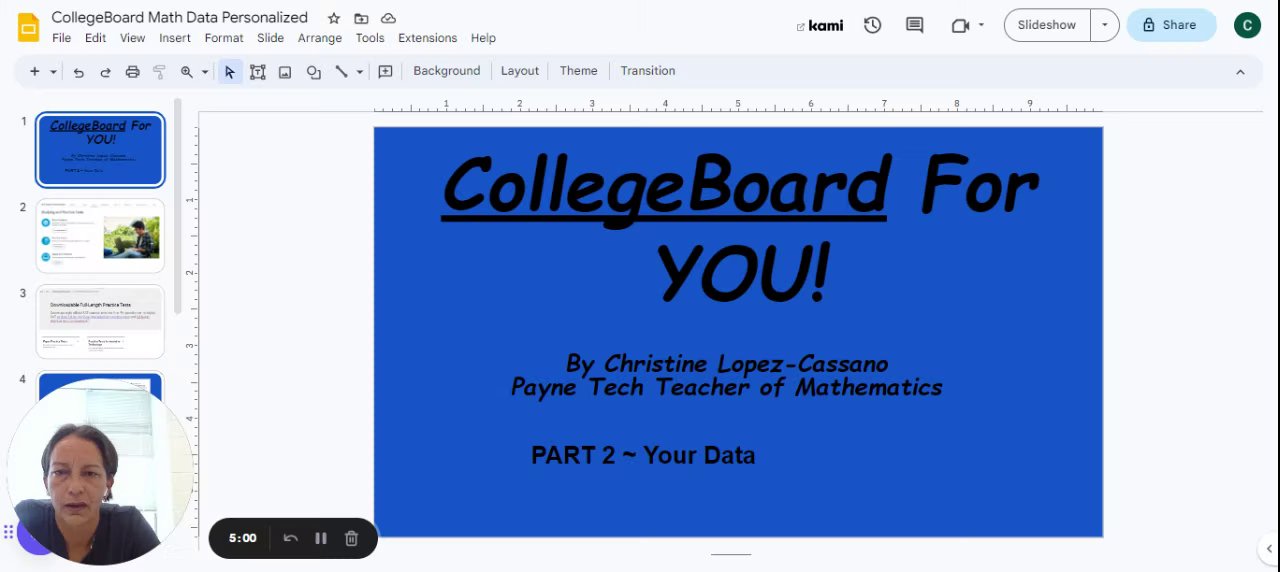Screen dimensions: 1280x572
Task: Insert an image from toolbar
Action: pyautogui.click(x=285, y=72)
